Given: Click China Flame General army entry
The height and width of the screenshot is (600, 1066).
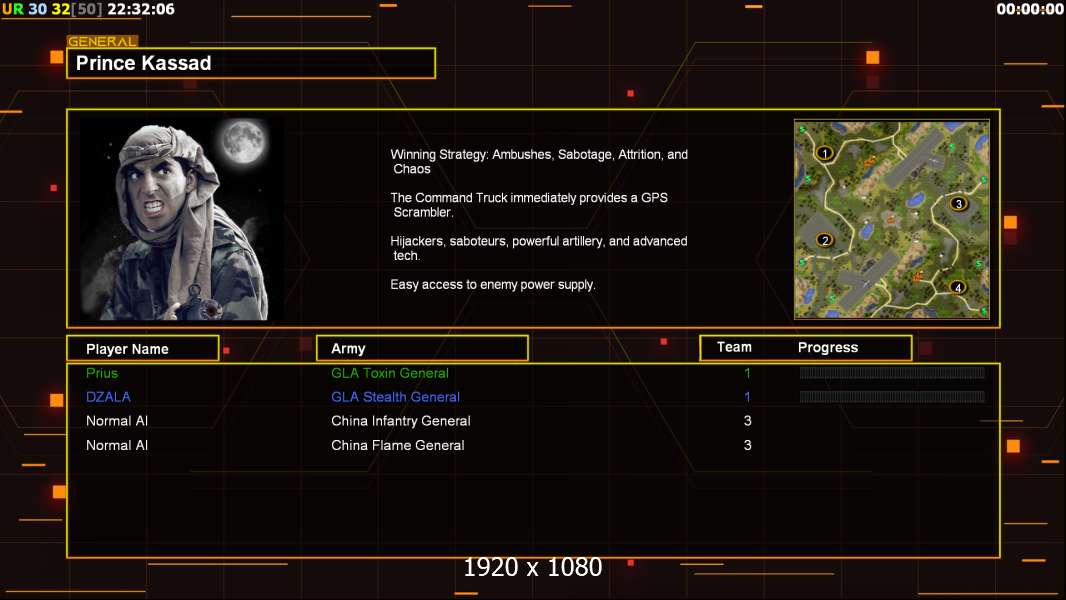Looking at the screenshot, I should pos(398,445).
